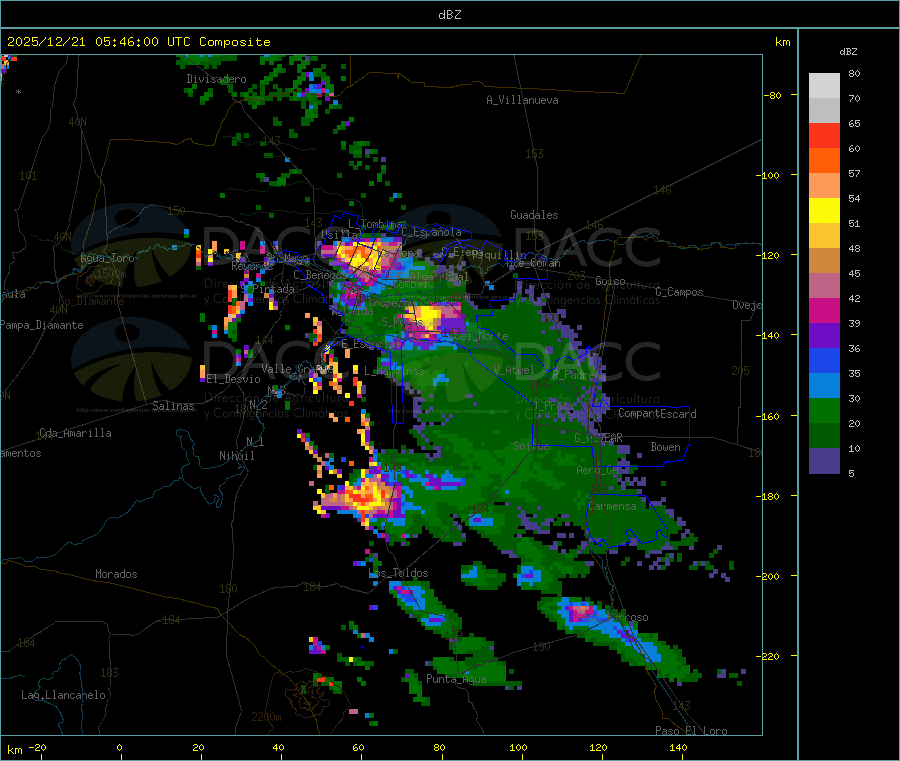Select the 'CompantEscard' location label
Viewport: 900px width, 761px height.
657,413
